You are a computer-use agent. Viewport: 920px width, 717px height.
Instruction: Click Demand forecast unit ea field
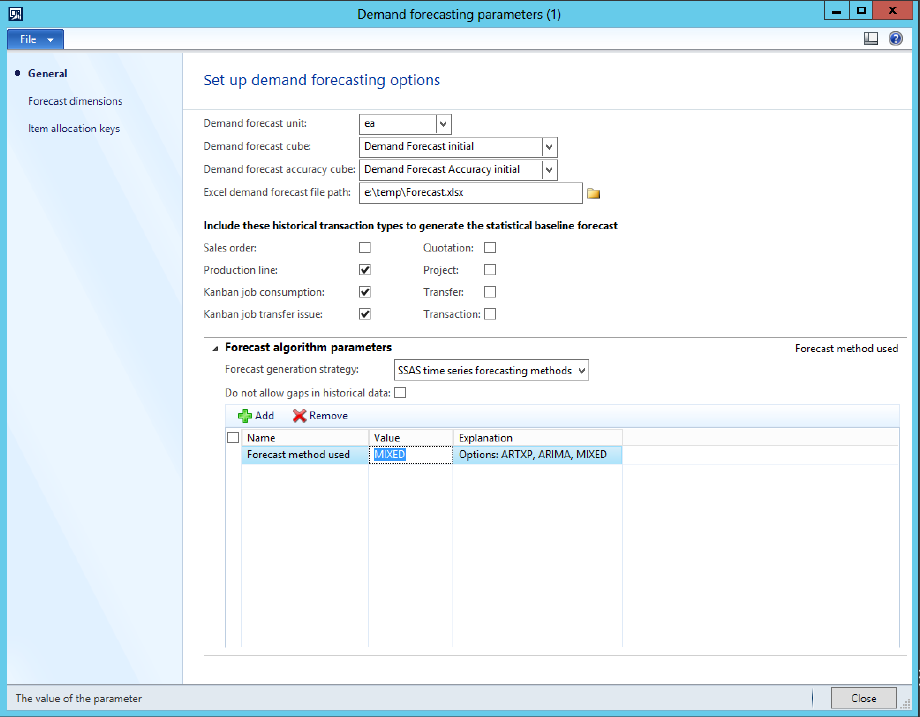[398, 124]
